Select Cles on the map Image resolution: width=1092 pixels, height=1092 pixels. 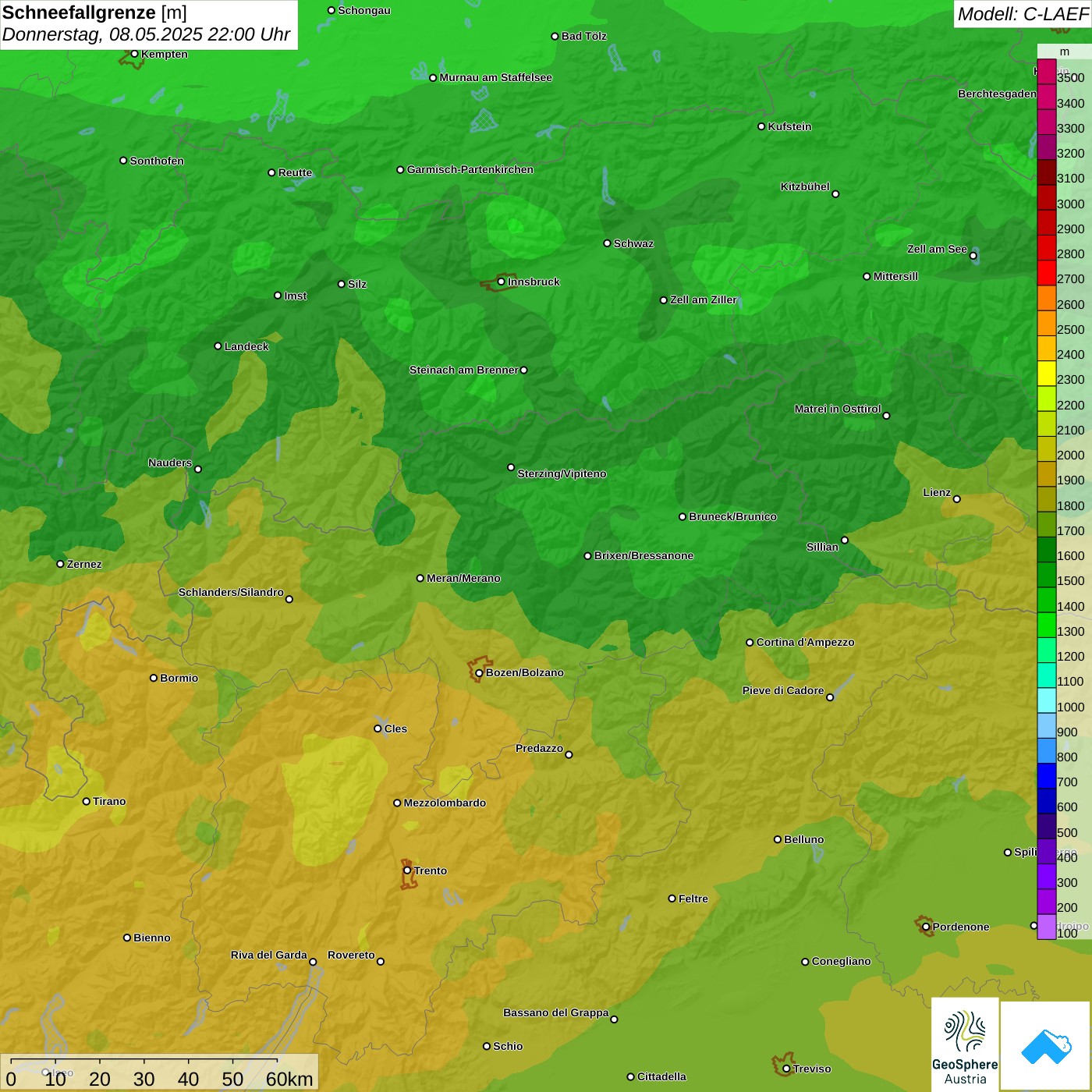pyautogui.click(x=395, y=729)
